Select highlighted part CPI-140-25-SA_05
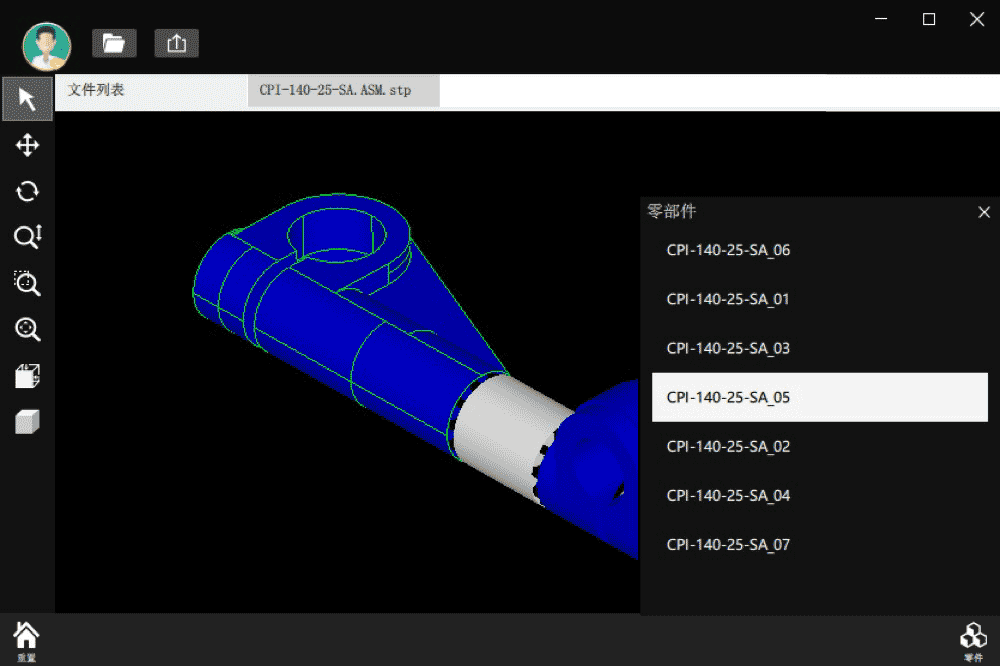 click(820, 397)
